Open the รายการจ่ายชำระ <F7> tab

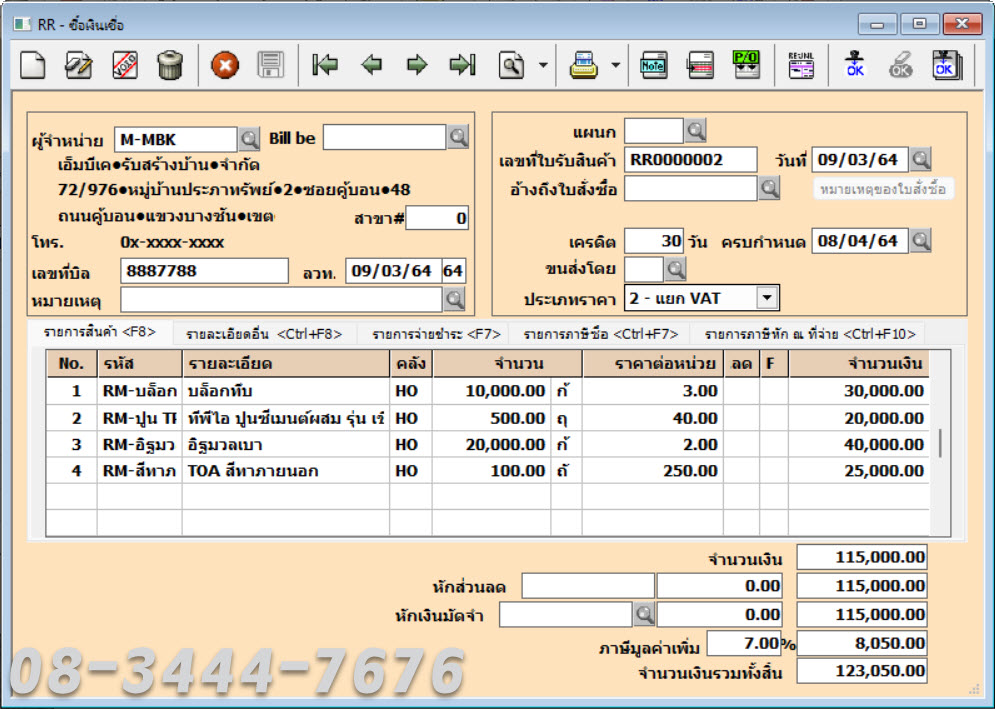[436, 334]
